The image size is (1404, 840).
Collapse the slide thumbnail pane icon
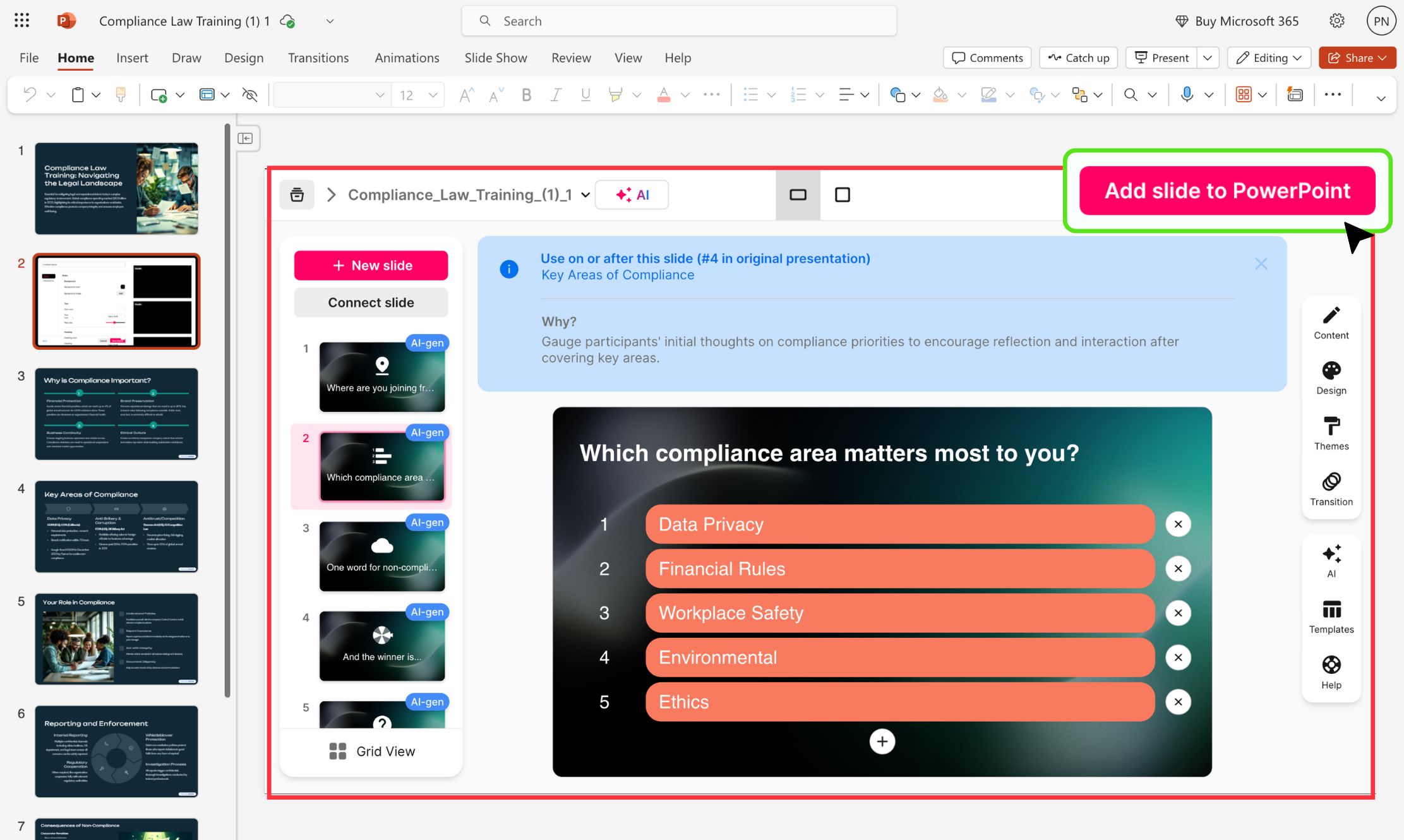point(246,138)
